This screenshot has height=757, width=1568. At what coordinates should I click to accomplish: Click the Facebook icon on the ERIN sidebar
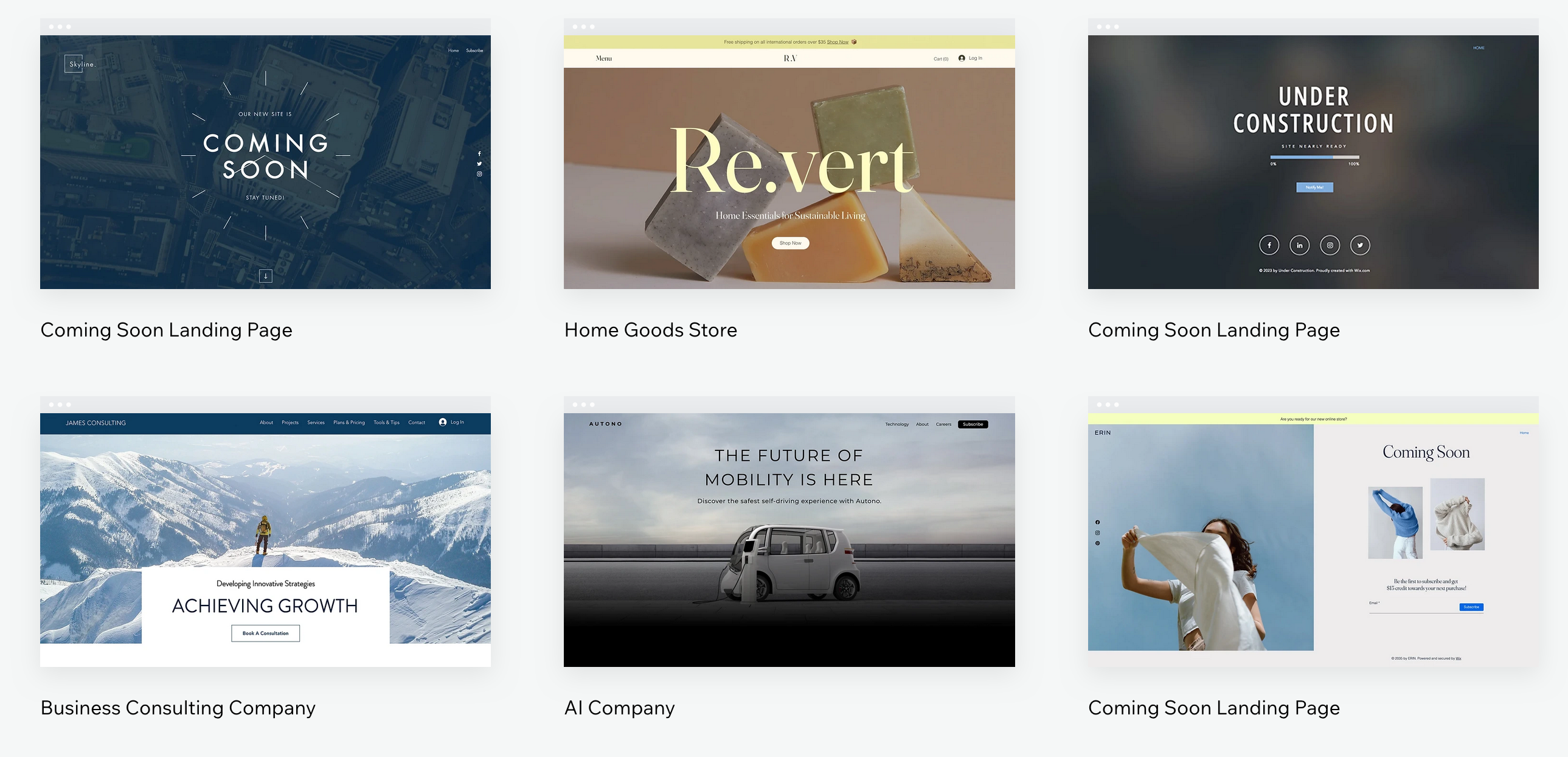(1098, 523)
